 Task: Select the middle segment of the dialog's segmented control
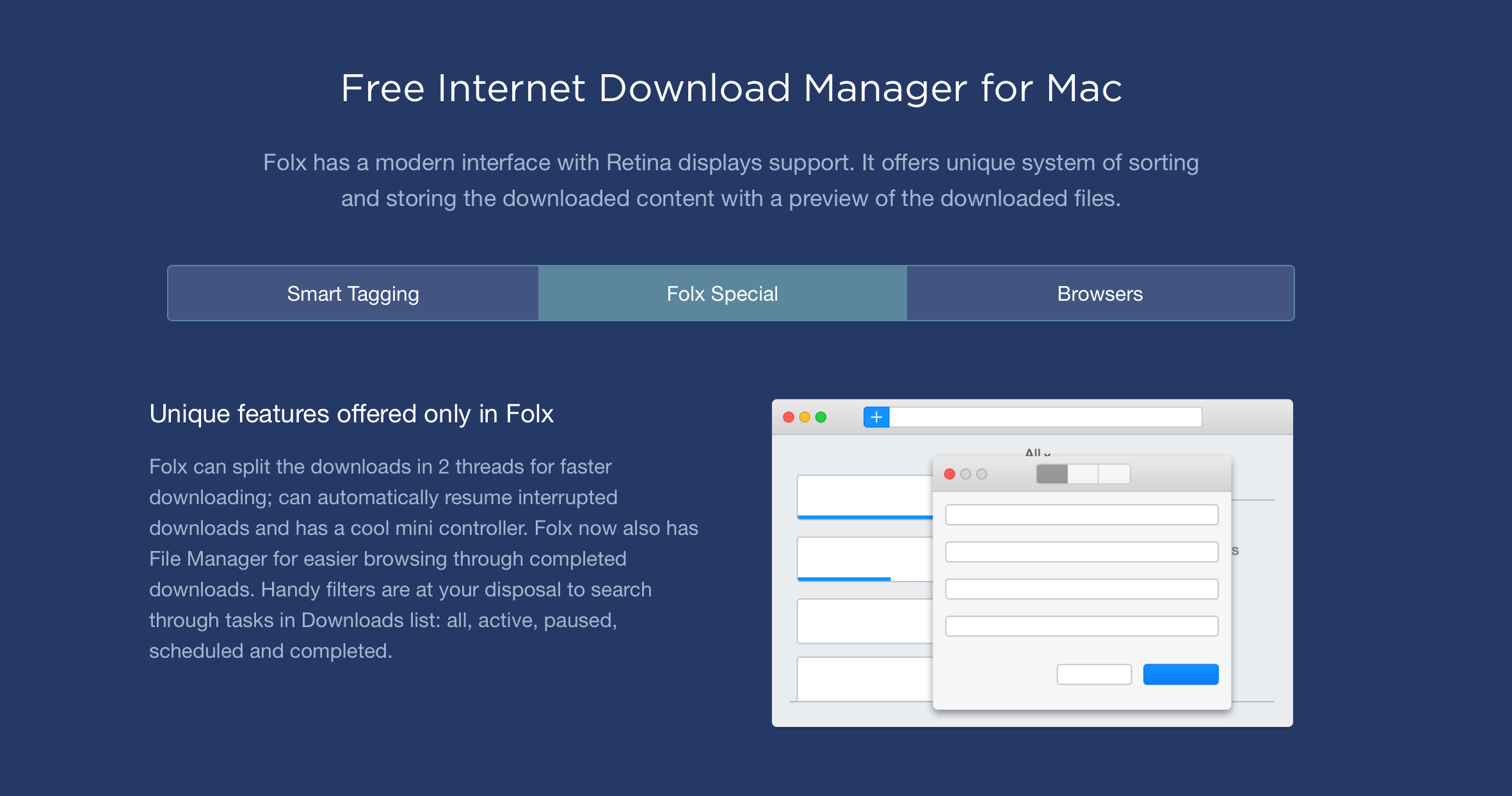[x=1082, y=474]
